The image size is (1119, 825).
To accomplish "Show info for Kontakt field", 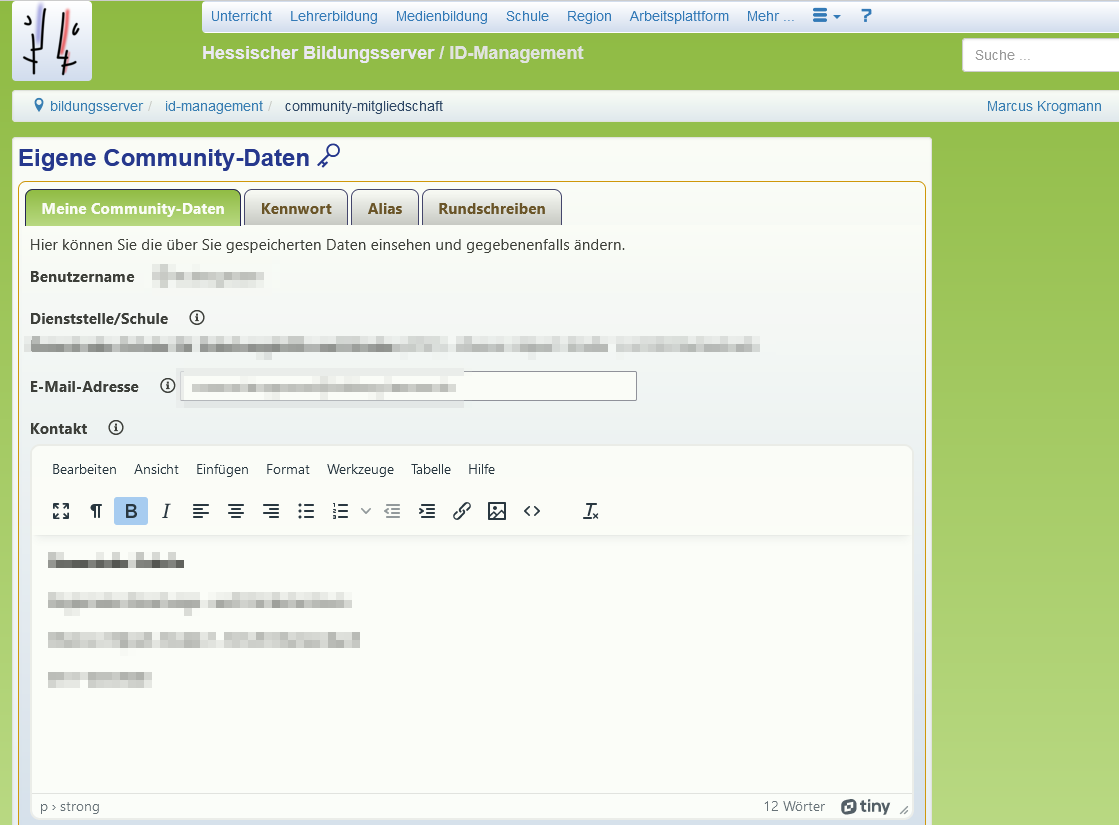I will coord(116,427).
